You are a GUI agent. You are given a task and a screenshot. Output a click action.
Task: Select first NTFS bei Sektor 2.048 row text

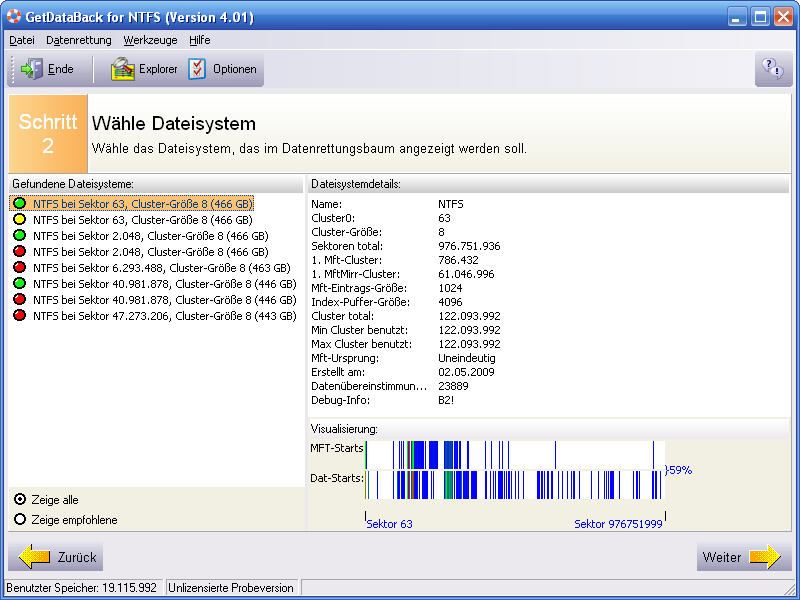151,236
